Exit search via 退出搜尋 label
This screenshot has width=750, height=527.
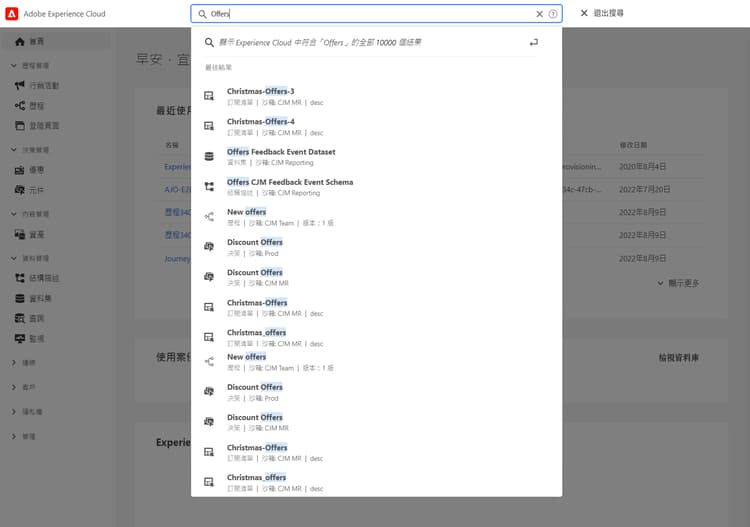(608, 13)
